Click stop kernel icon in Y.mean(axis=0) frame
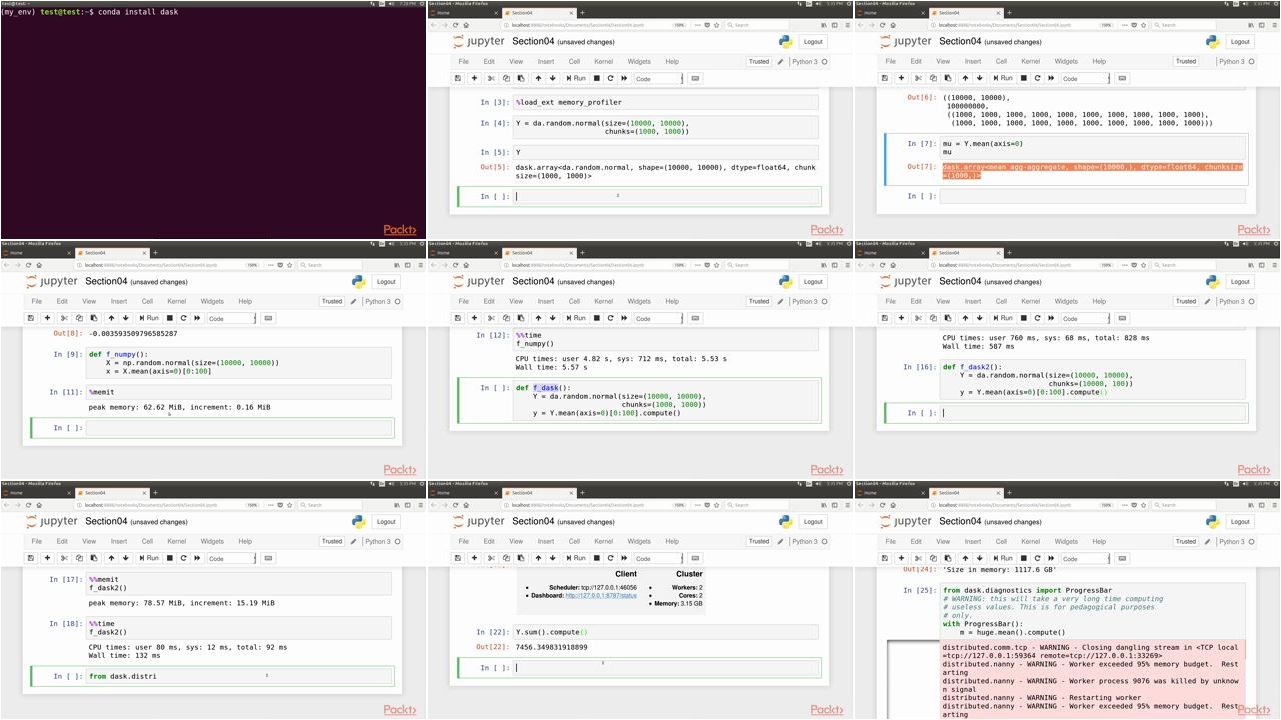 (x=1023, y=78)
